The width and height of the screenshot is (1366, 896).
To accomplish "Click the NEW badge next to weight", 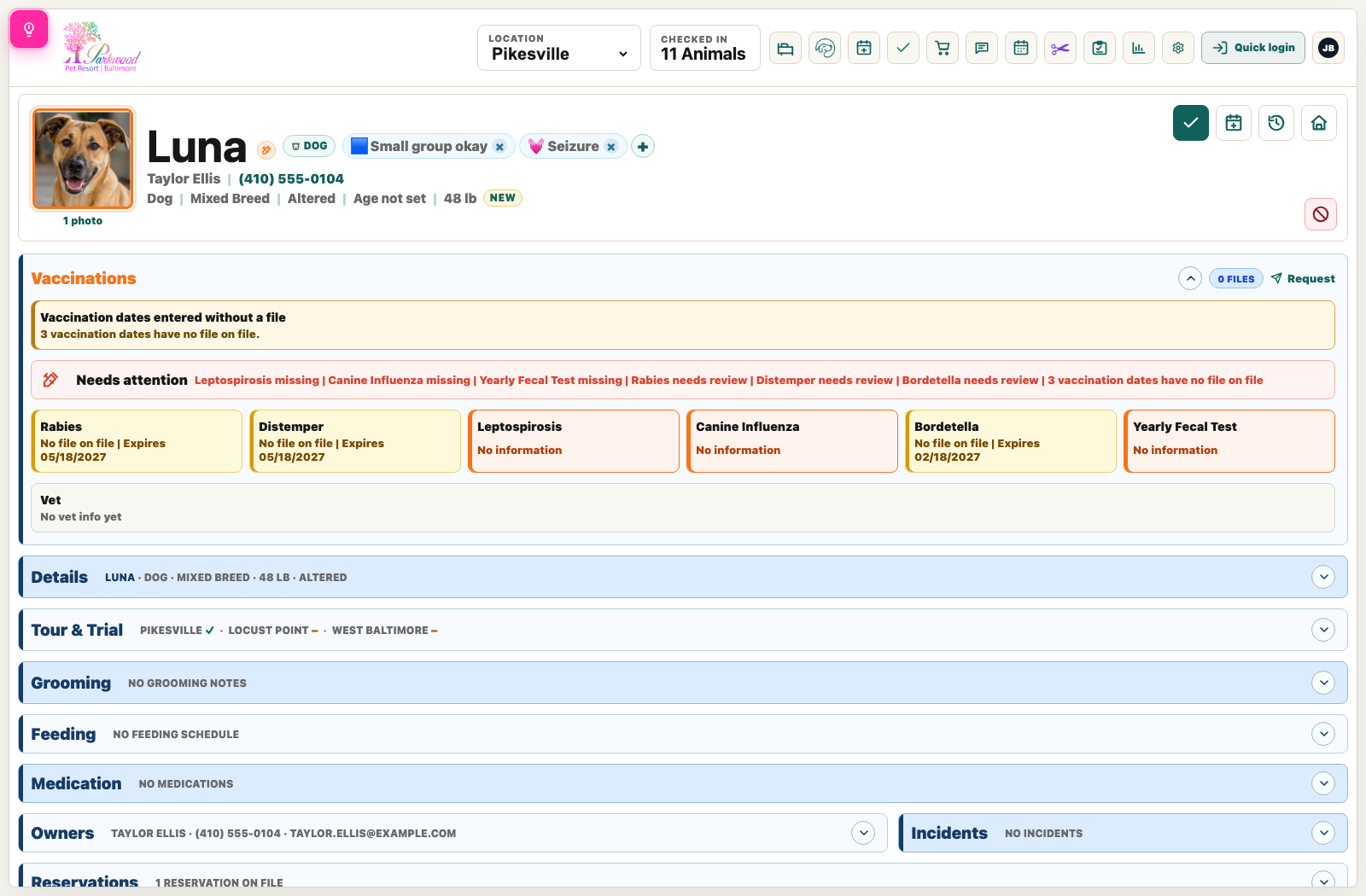I will pos(503,198).
